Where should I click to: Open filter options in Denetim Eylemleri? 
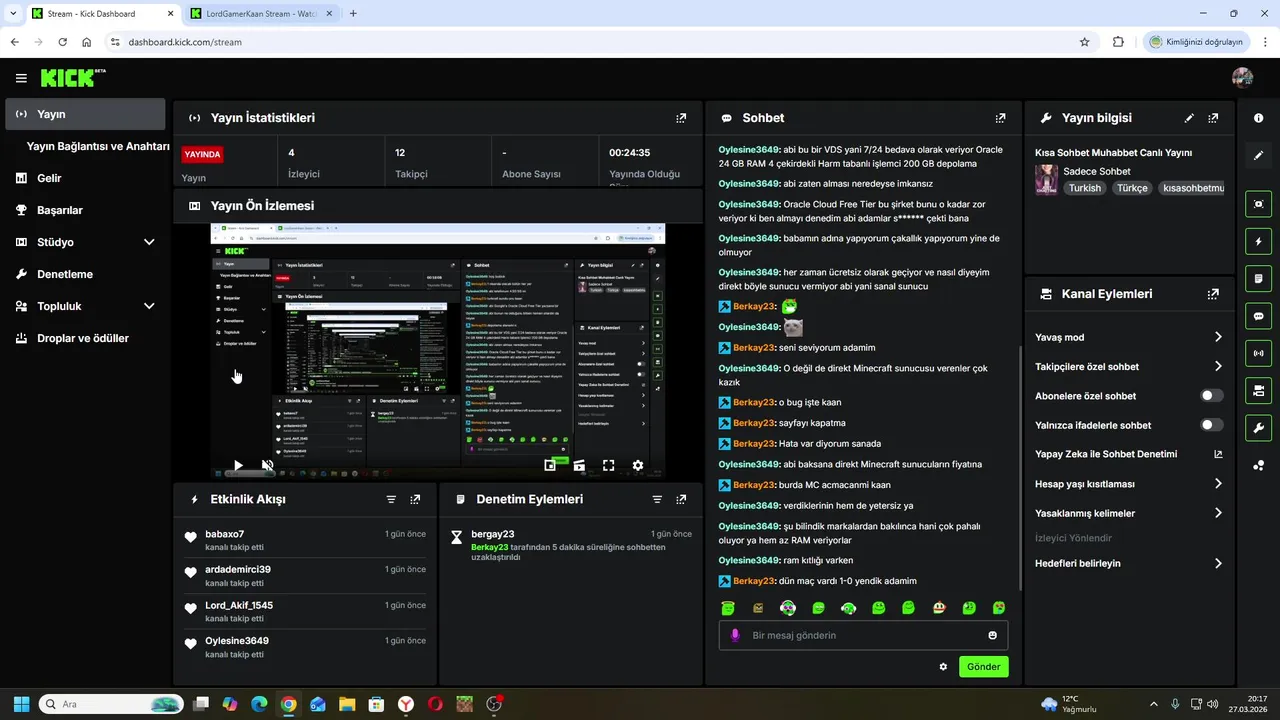657,499
